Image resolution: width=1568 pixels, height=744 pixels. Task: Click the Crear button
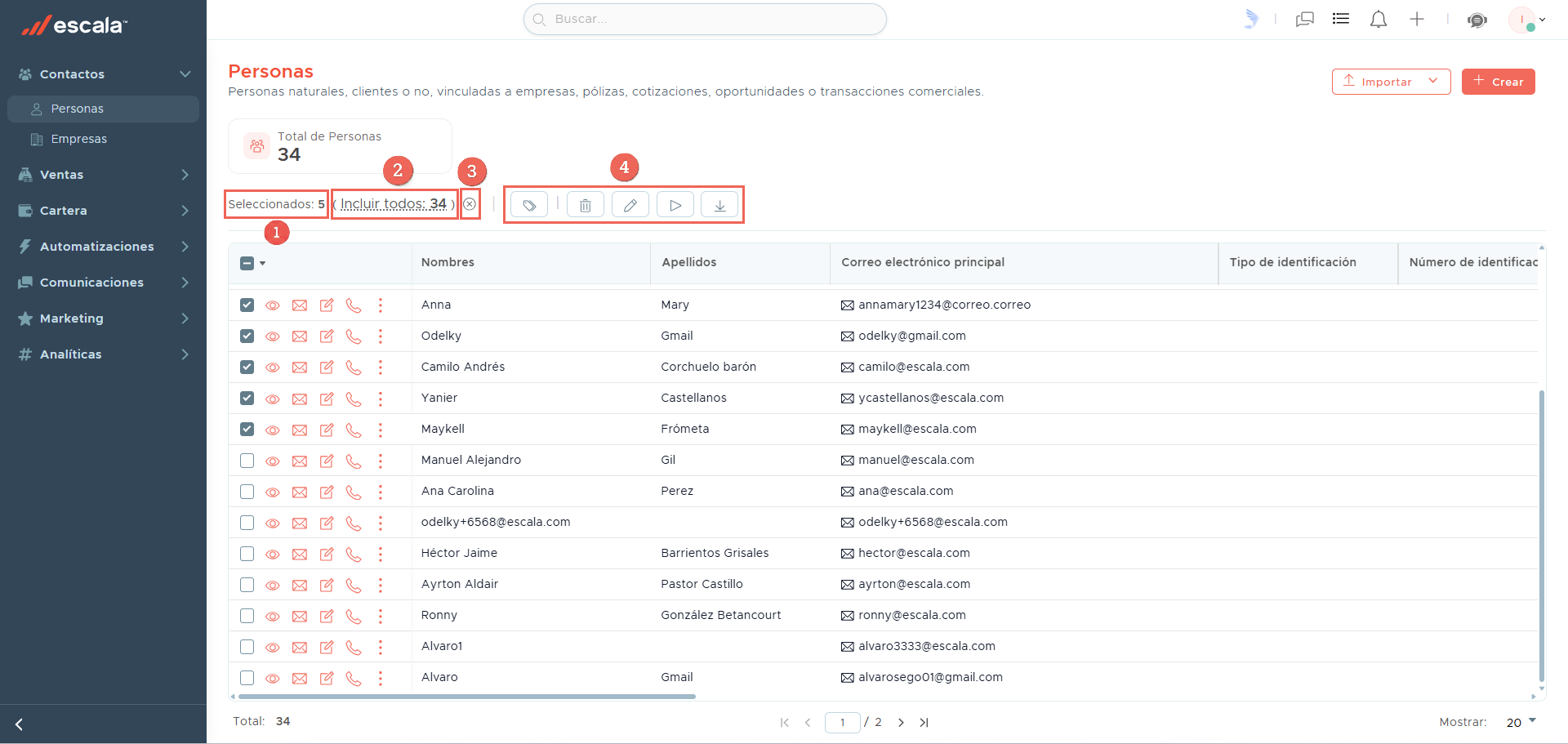pyautogui.click(x=1498, y=82)
